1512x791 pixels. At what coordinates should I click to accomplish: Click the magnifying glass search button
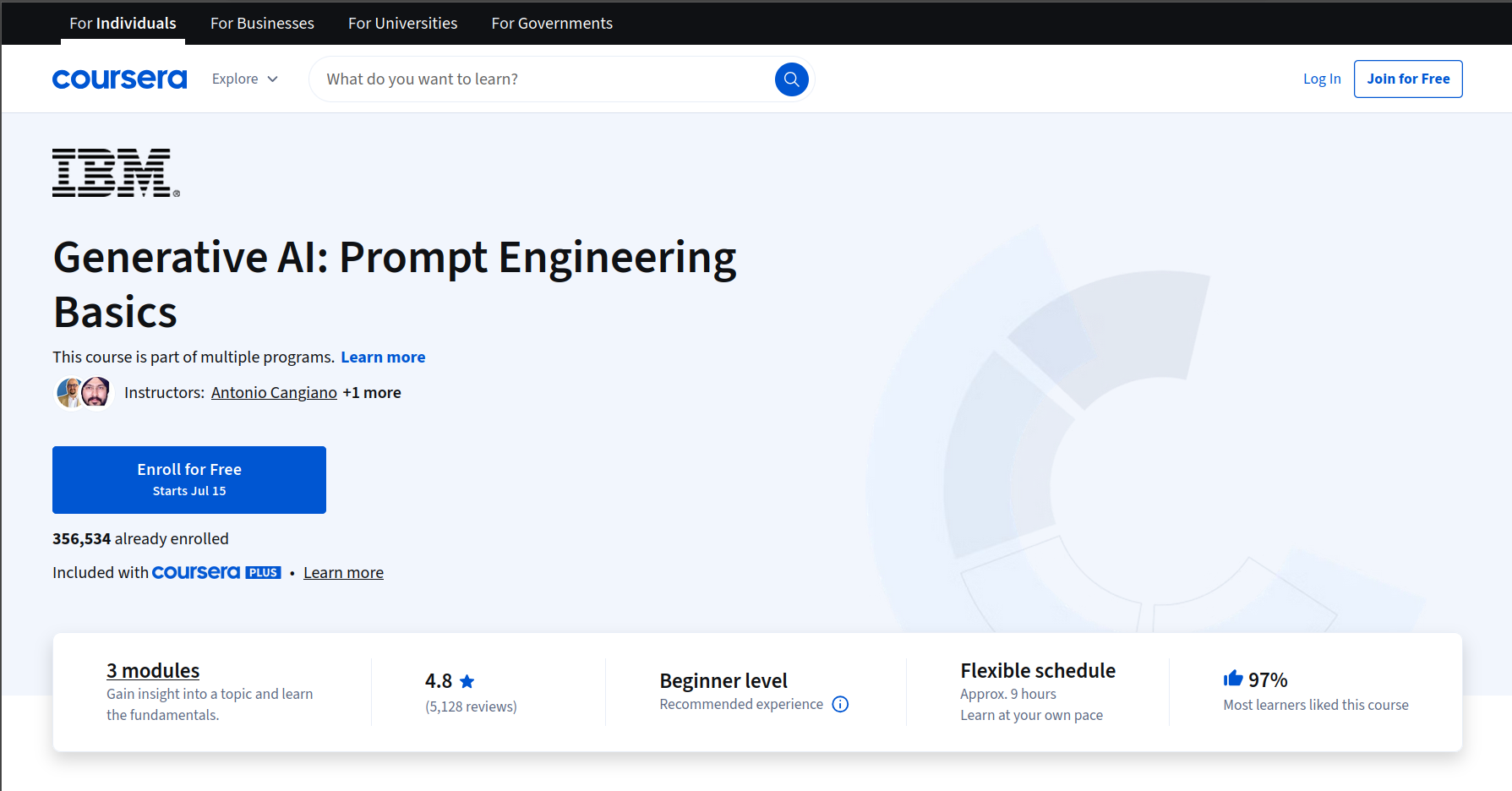click(791, 79)
